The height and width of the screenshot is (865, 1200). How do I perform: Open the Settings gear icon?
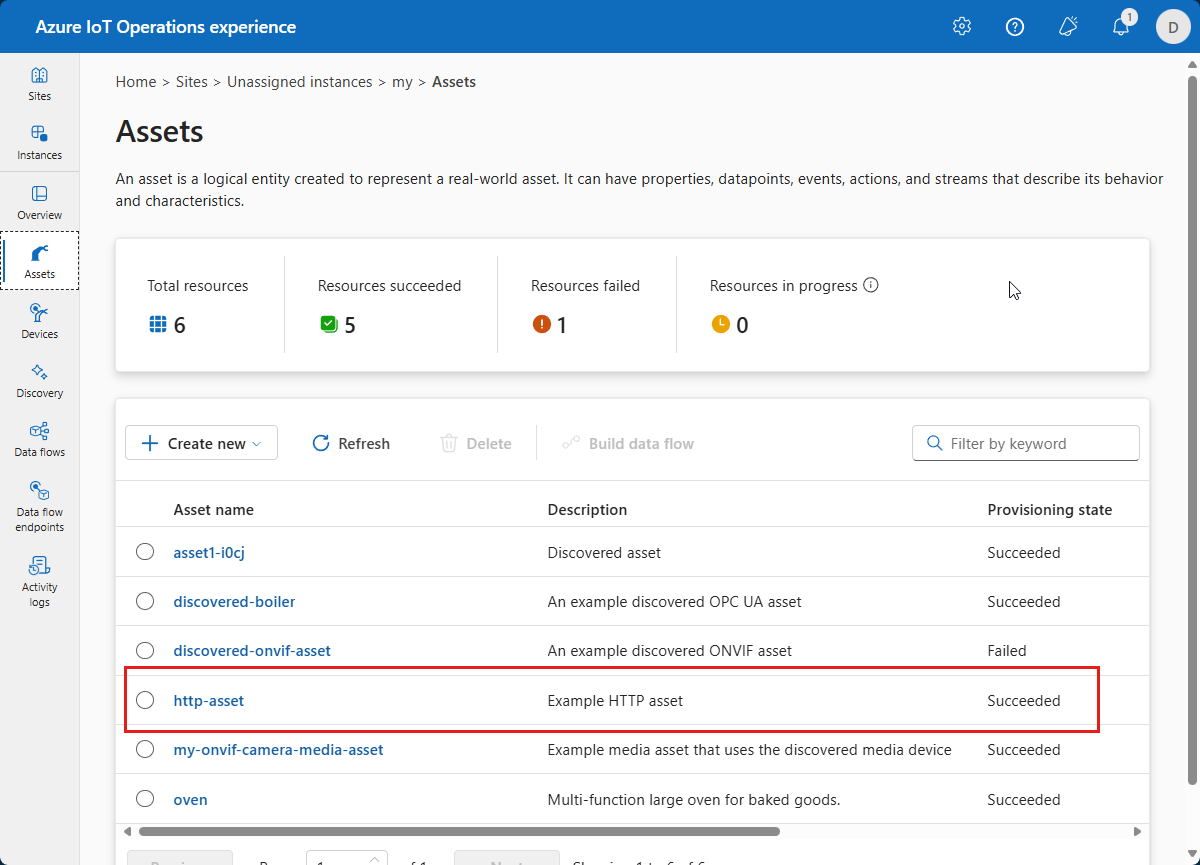coord(962,27)
